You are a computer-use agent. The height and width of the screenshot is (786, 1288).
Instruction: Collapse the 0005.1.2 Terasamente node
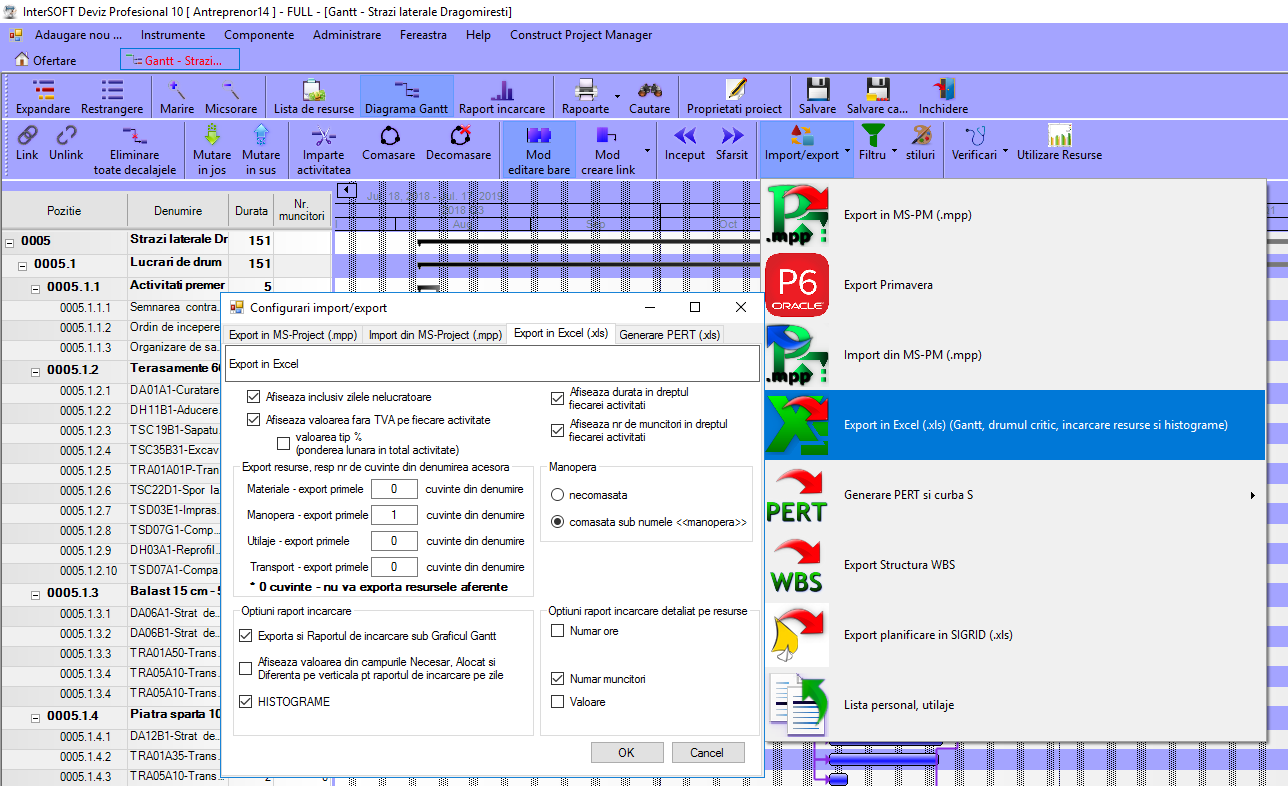pos(36,371)
